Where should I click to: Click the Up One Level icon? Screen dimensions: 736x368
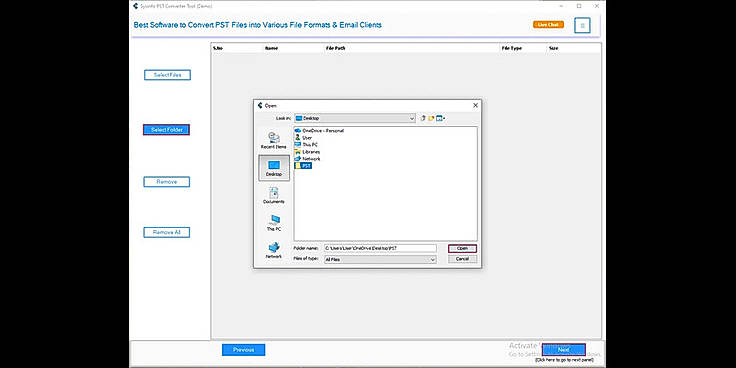pos(422,118)
